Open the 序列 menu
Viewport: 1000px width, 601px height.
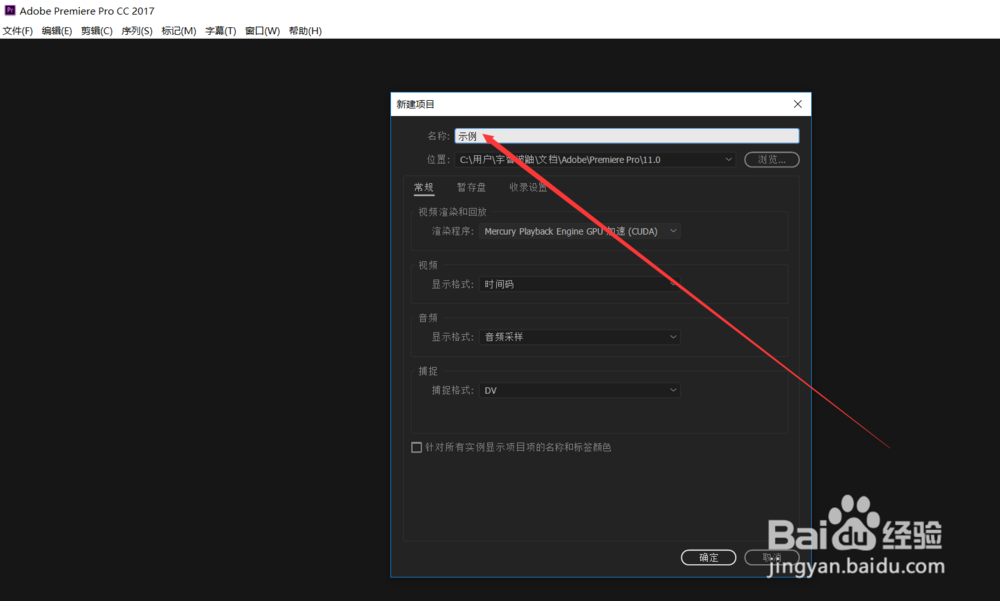(x=137, y=30)
